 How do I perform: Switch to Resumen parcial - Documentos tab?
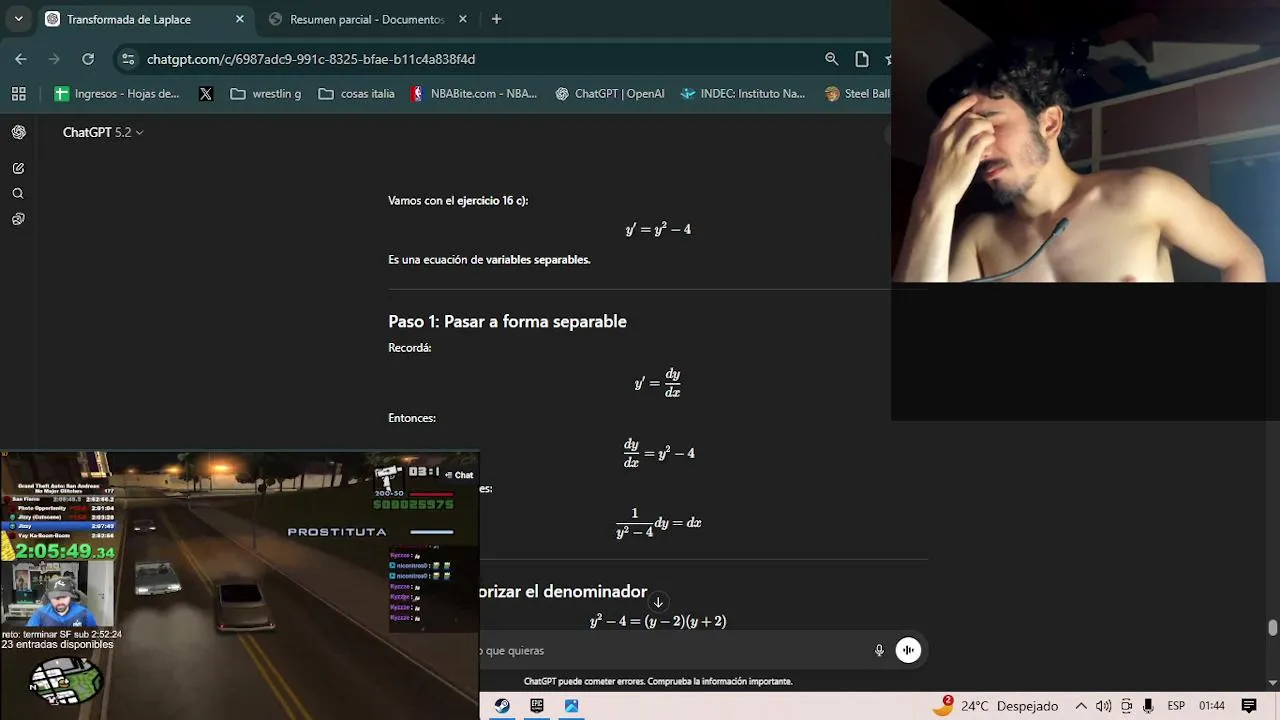366,19
